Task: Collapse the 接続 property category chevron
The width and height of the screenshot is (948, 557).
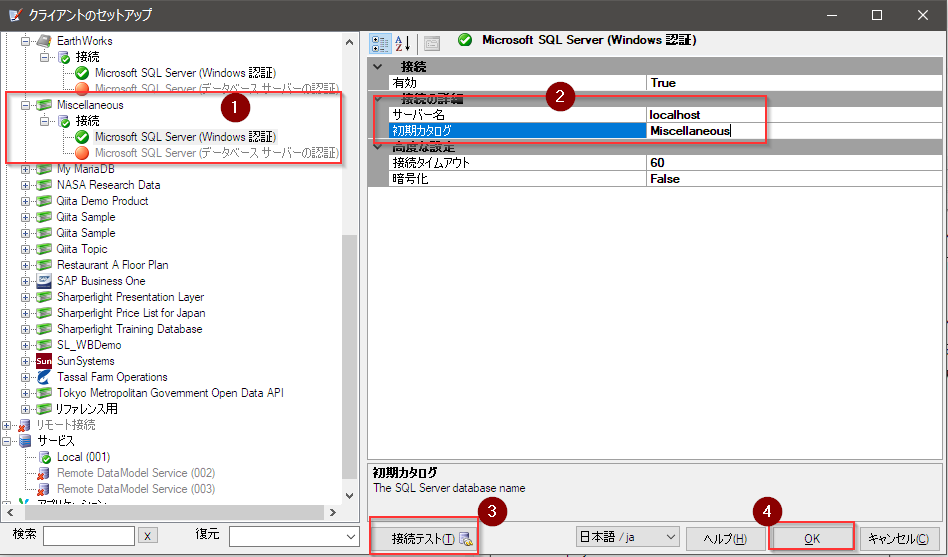Action: (378, 67)
